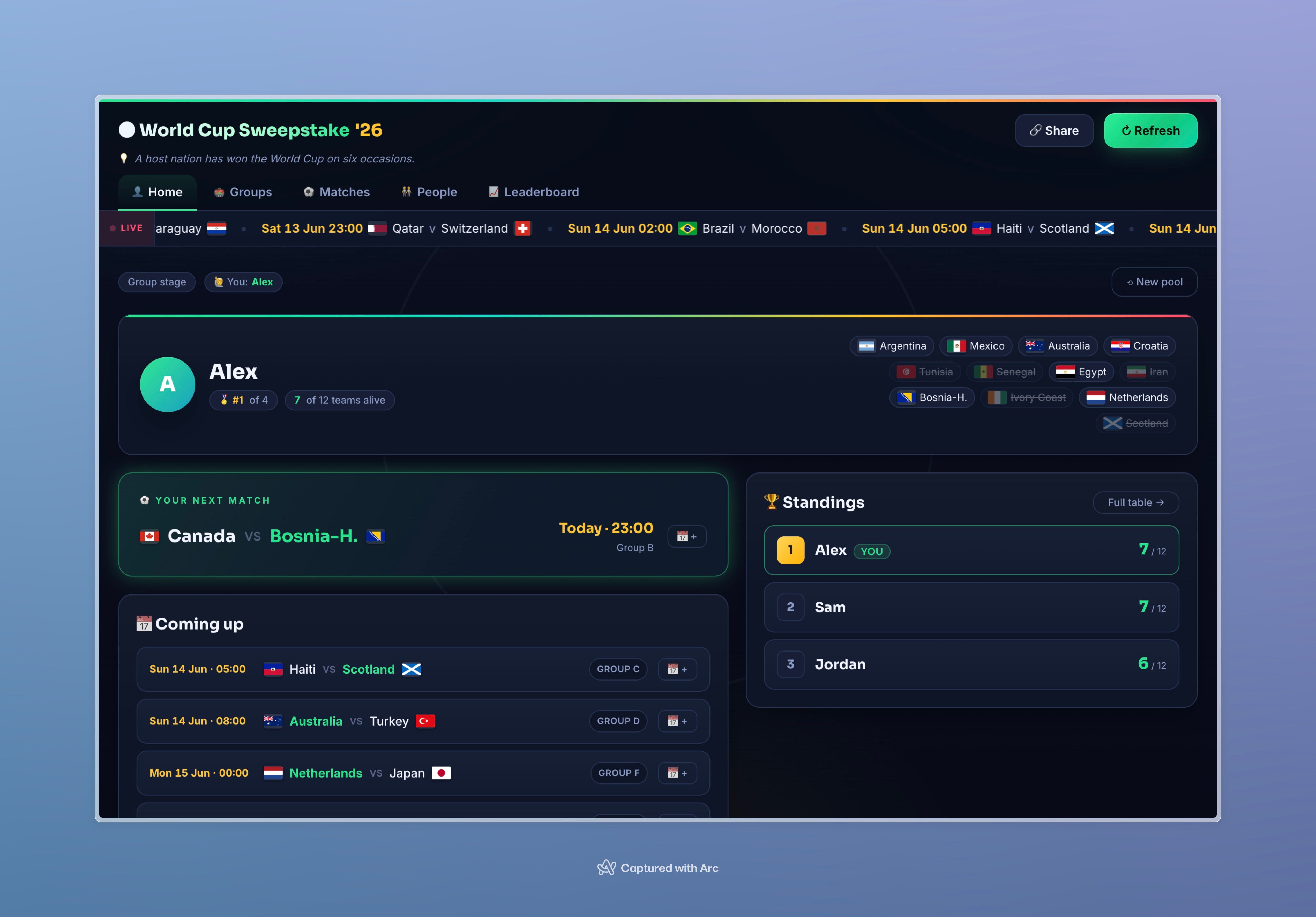Click the Switzerland flag in the ticker
The image size is (1316, 917).
click(x=523, y=228)
